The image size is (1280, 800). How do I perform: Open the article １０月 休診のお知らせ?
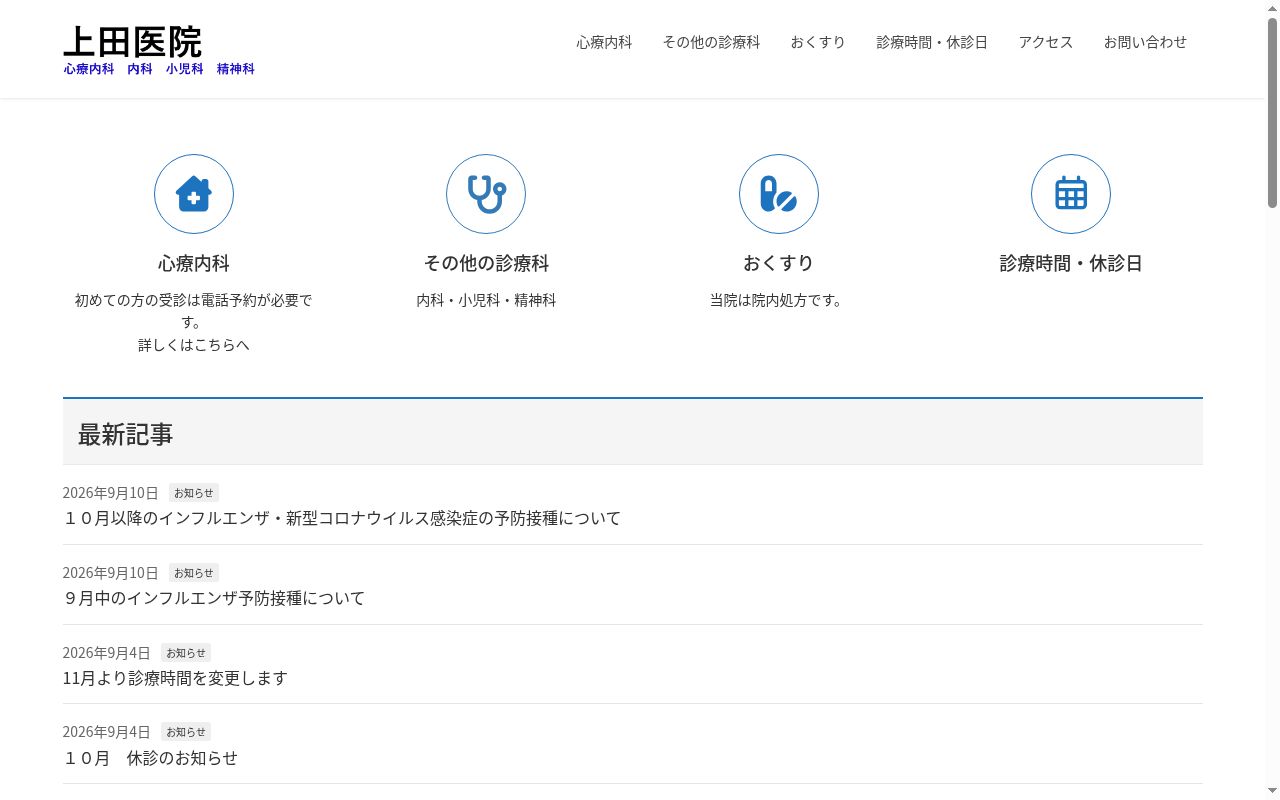click(x=150, y=758)
